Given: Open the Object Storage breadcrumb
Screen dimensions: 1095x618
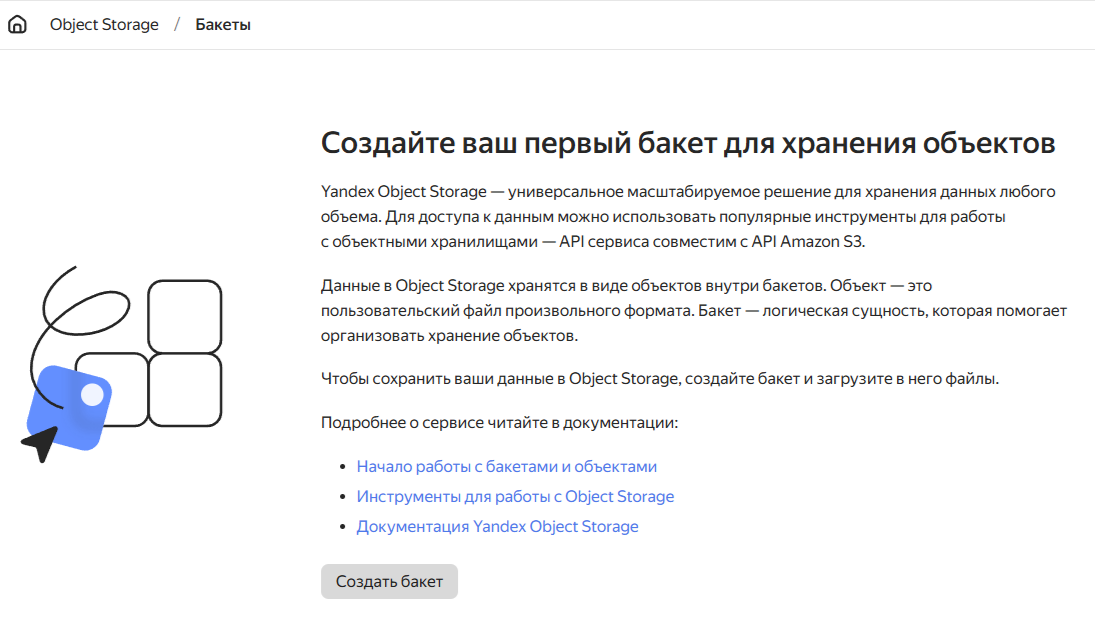Looking at the screenshot, I should [x=104, y=25].
